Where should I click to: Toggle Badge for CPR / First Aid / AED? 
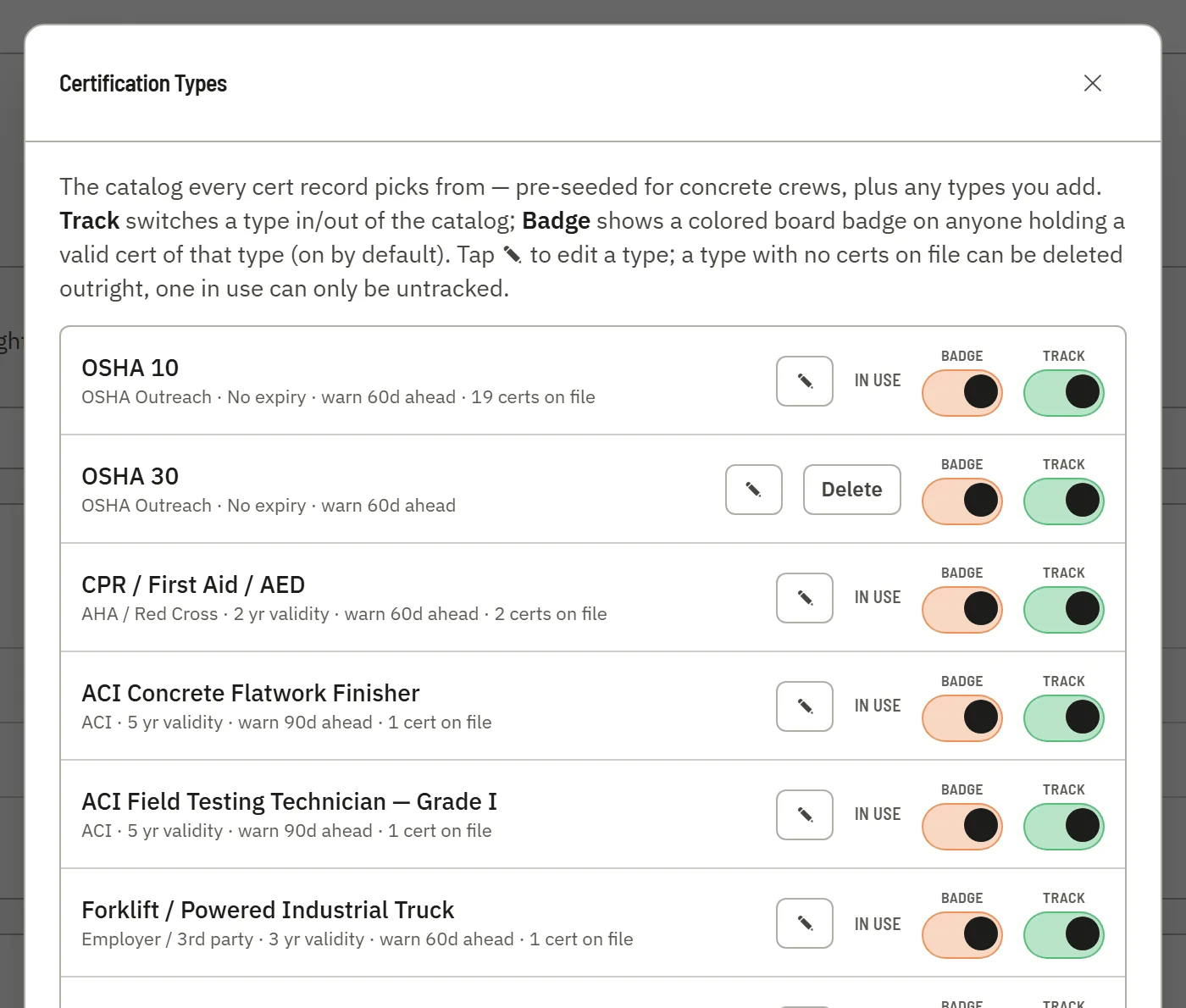click(962, 610)
